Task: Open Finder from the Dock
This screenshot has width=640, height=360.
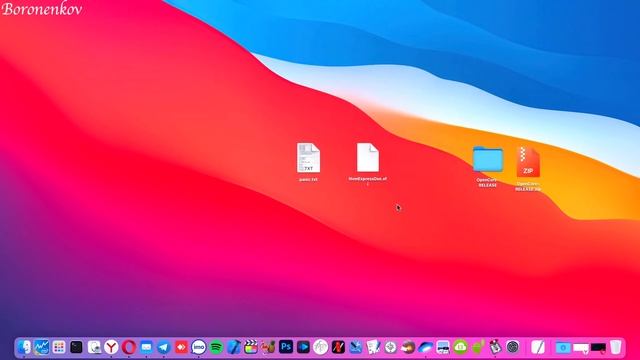Action: pos(24,347)
